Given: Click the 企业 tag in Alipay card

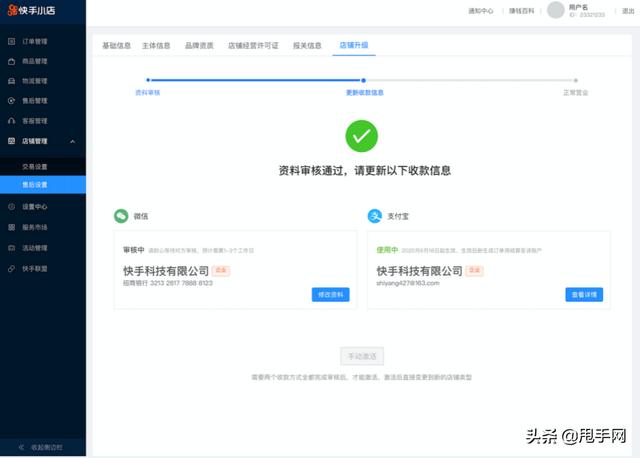Looking at the screenshot, I should click(x=474, y=270).
